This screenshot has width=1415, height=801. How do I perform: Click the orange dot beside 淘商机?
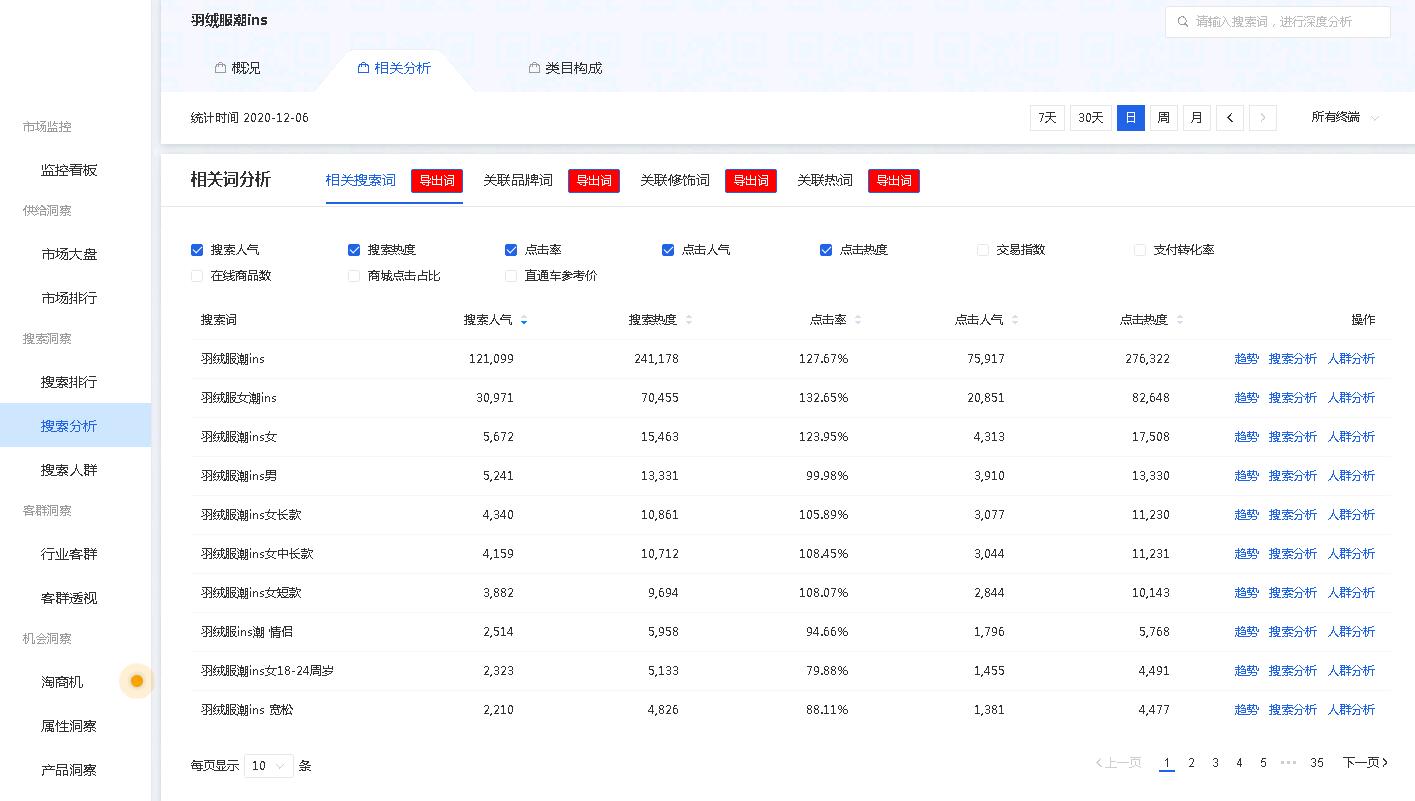coord(137,681)
